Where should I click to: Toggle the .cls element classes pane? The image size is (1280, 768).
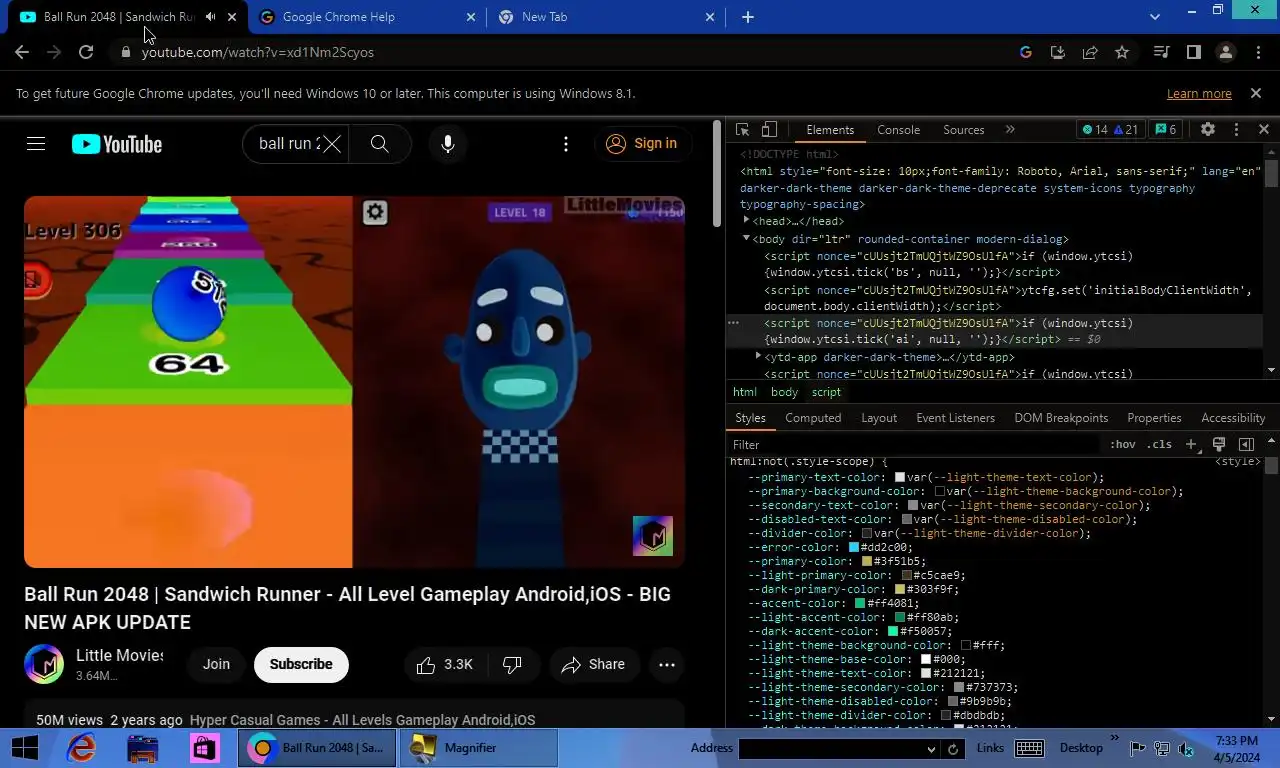[1159, 444]
